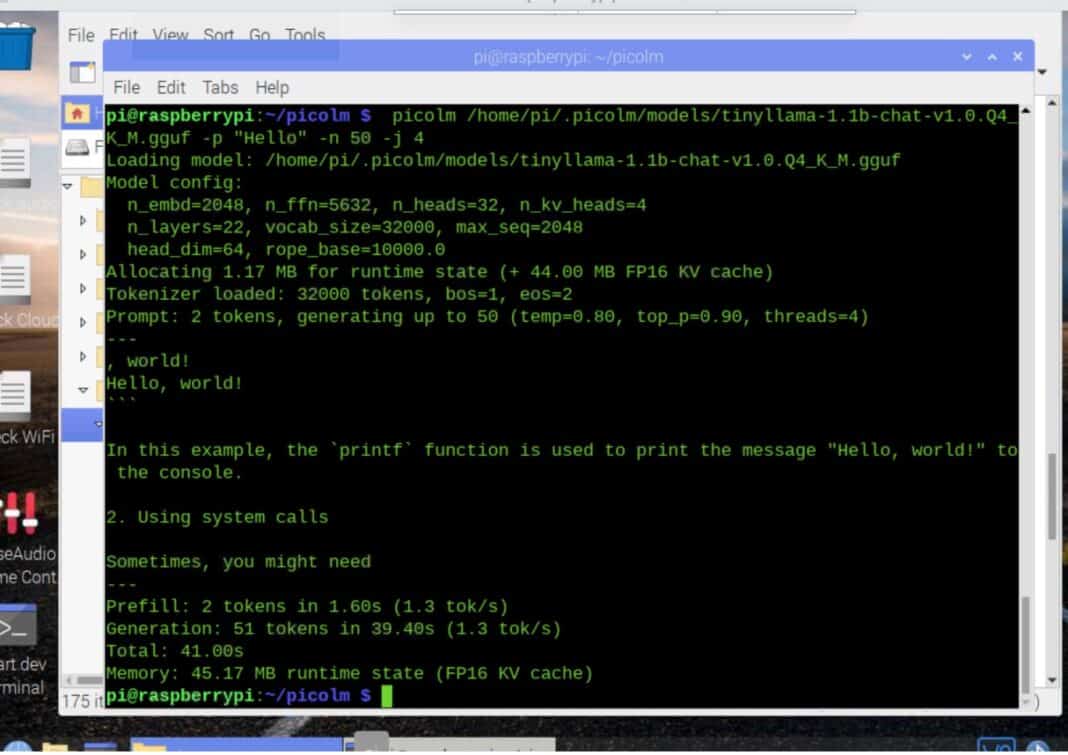The height and width of the screenshot is (755, 1068).
Task: Open the terminal Help menu
Action: pyautogui.click(x=272, y=88)
